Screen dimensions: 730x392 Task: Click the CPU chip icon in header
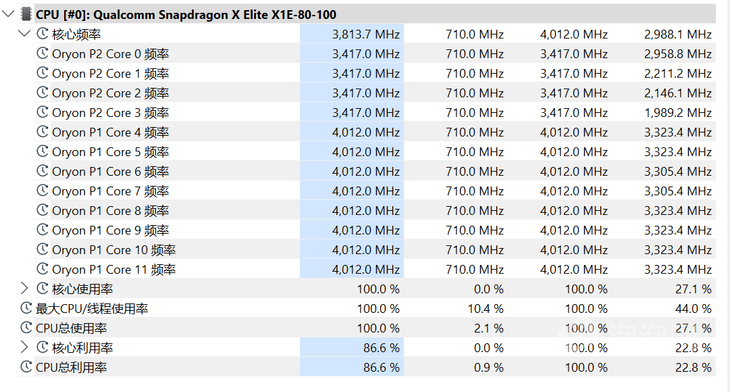(26, 14)
